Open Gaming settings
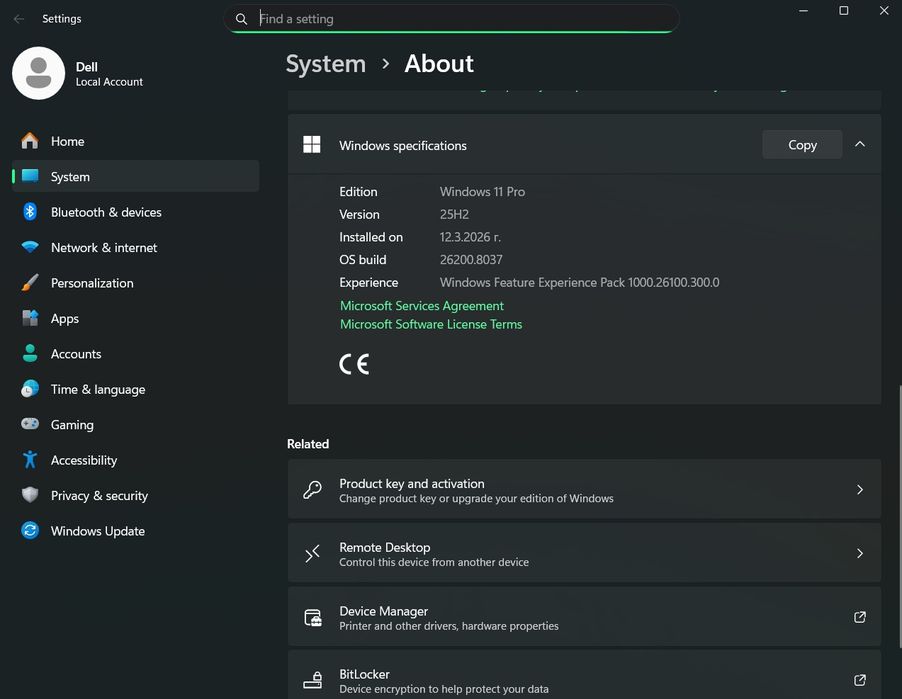Screen dimensions: 902x699 [x=135, y=424]
